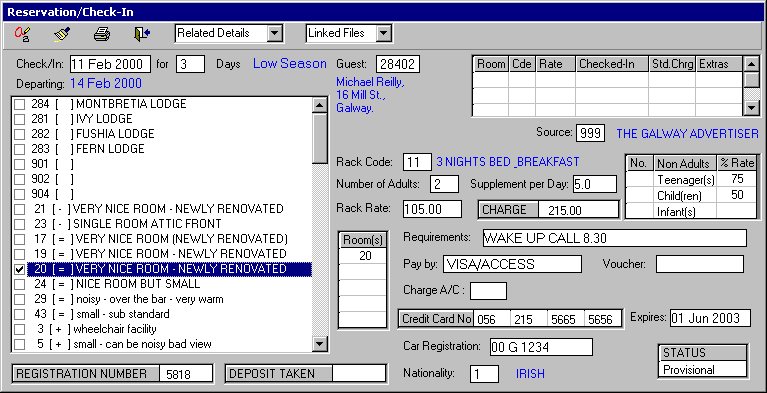Image resolution: width=767 pixels, height=393 pixels.
Task: Click the checked-in table scroll up arrow
Action: [751, 64]
